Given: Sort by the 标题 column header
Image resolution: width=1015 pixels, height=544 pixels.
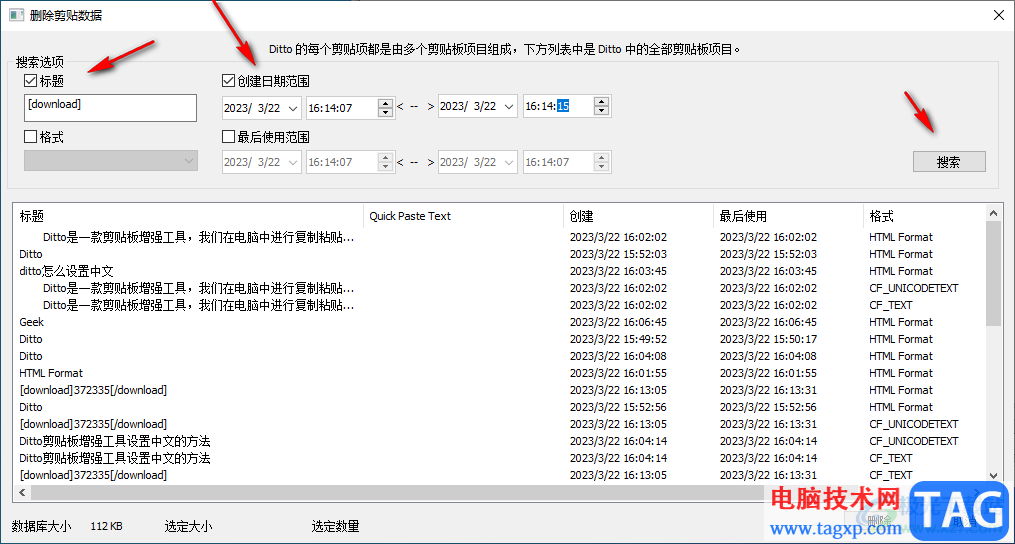Looking at the screenshot, I should tap(188, 216).
